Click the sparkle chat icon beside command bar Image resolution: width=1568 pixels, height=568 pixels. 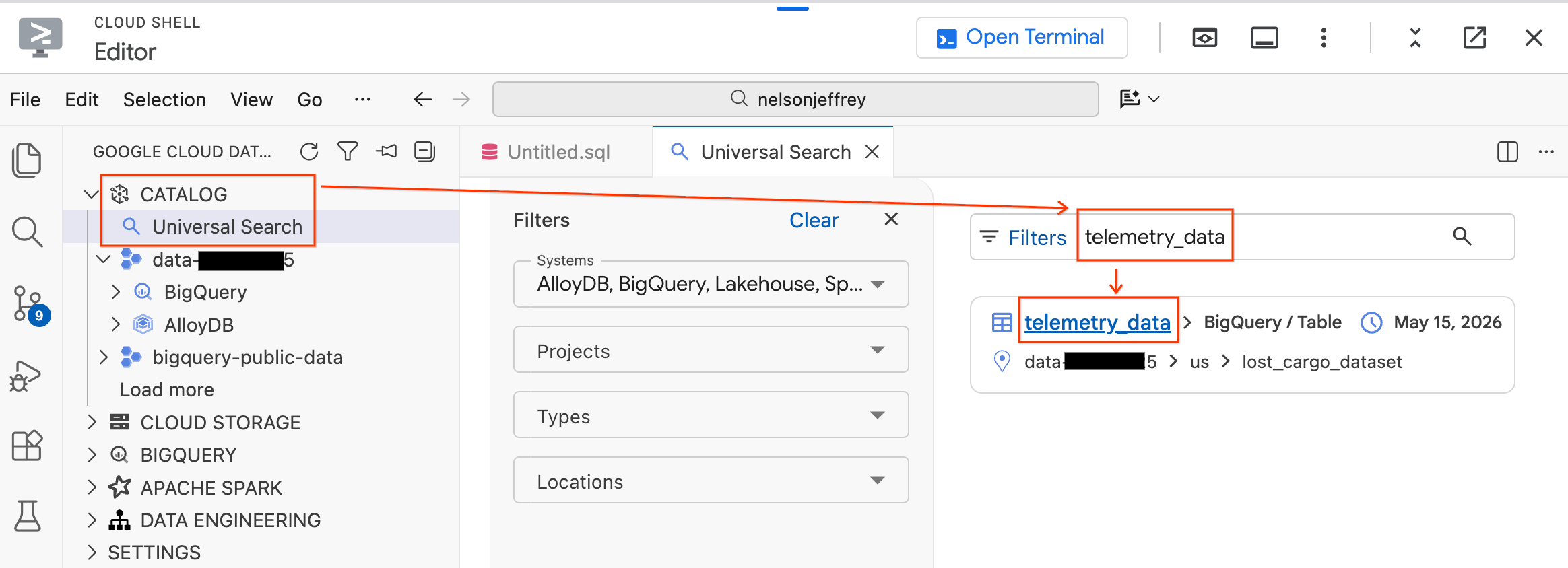coord(1130,99)
